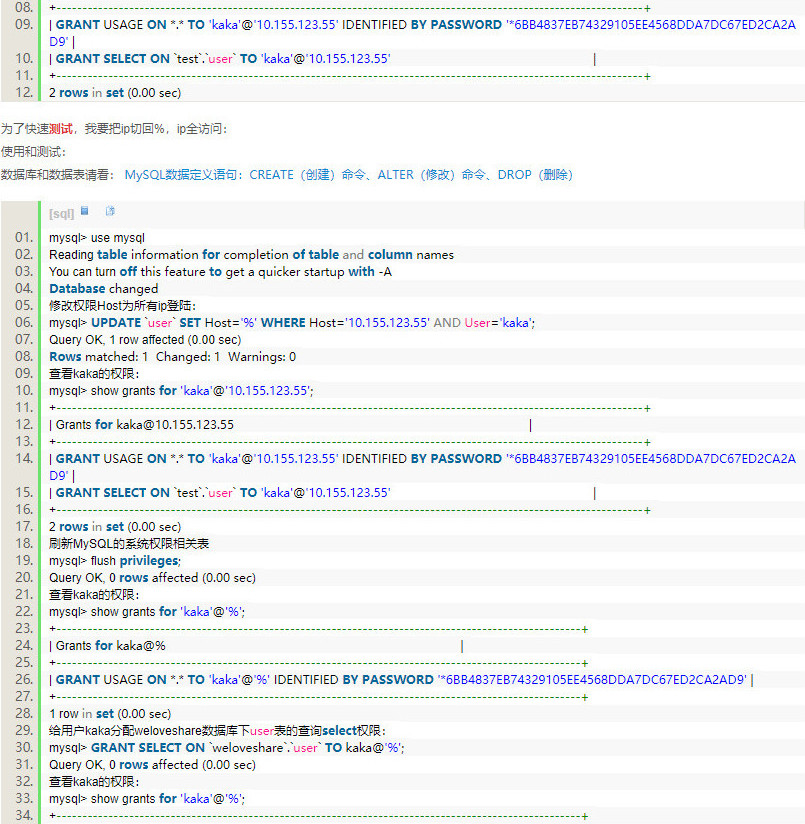This screenshot has width=805, height=824.
Task: Click the GRANT USAGE ON *.* TO 'kaka'@'%' line
Action: click(x=401, y=680)
